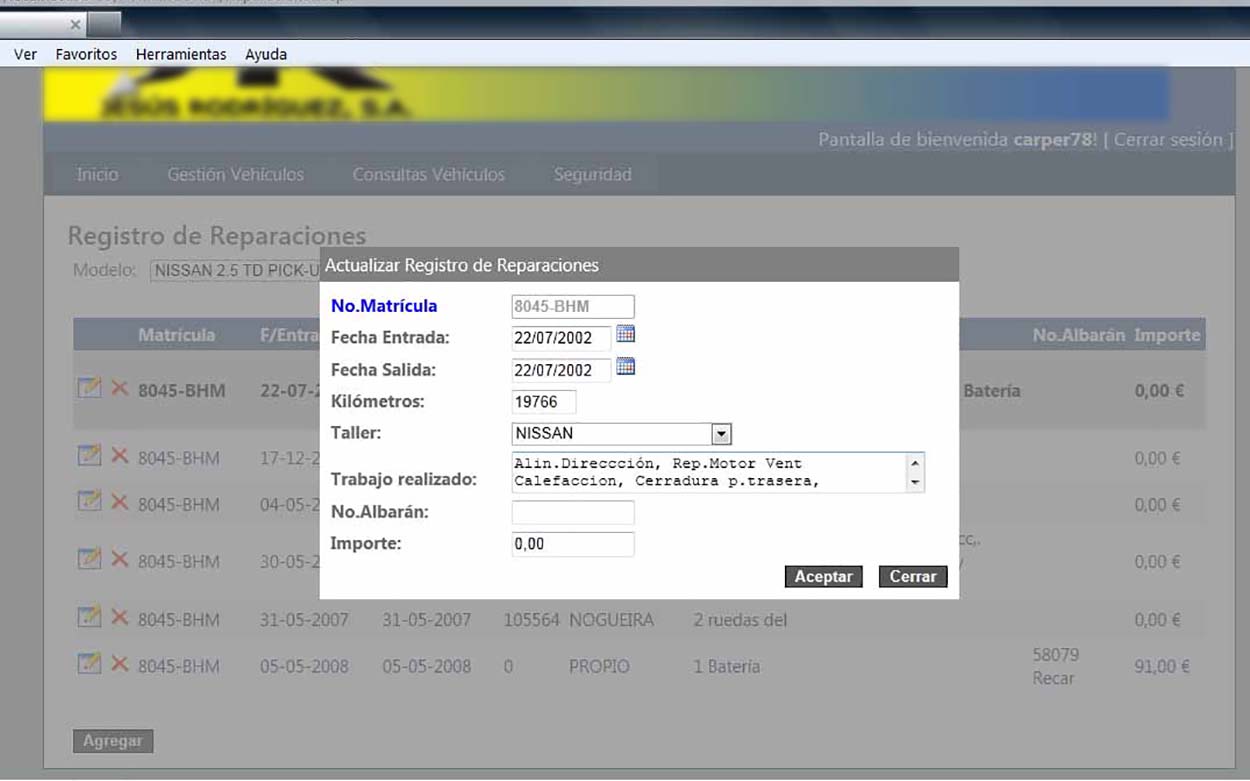The height and width of the screenshot is (781, 1250).
Task: Click the Cerrar sesión link
Action: pyautogui.click(x=1168, y=140)
